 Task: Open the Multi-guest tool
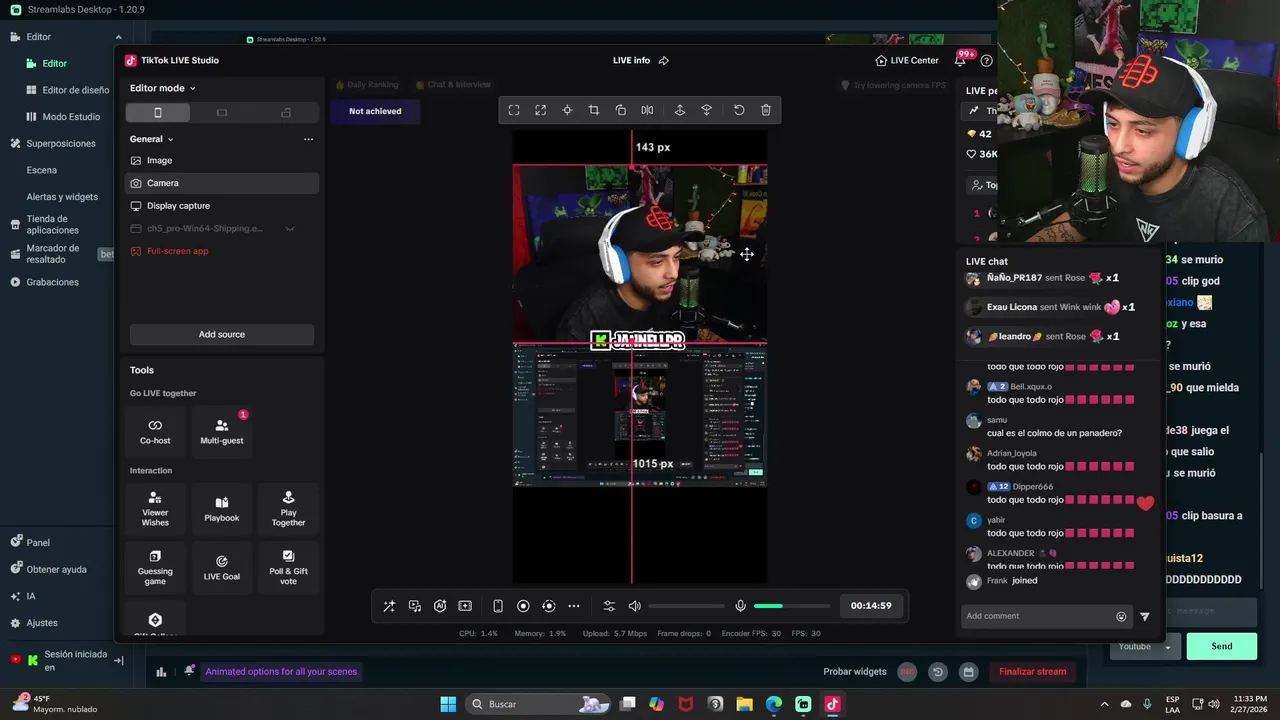click(x=222, y=431)
